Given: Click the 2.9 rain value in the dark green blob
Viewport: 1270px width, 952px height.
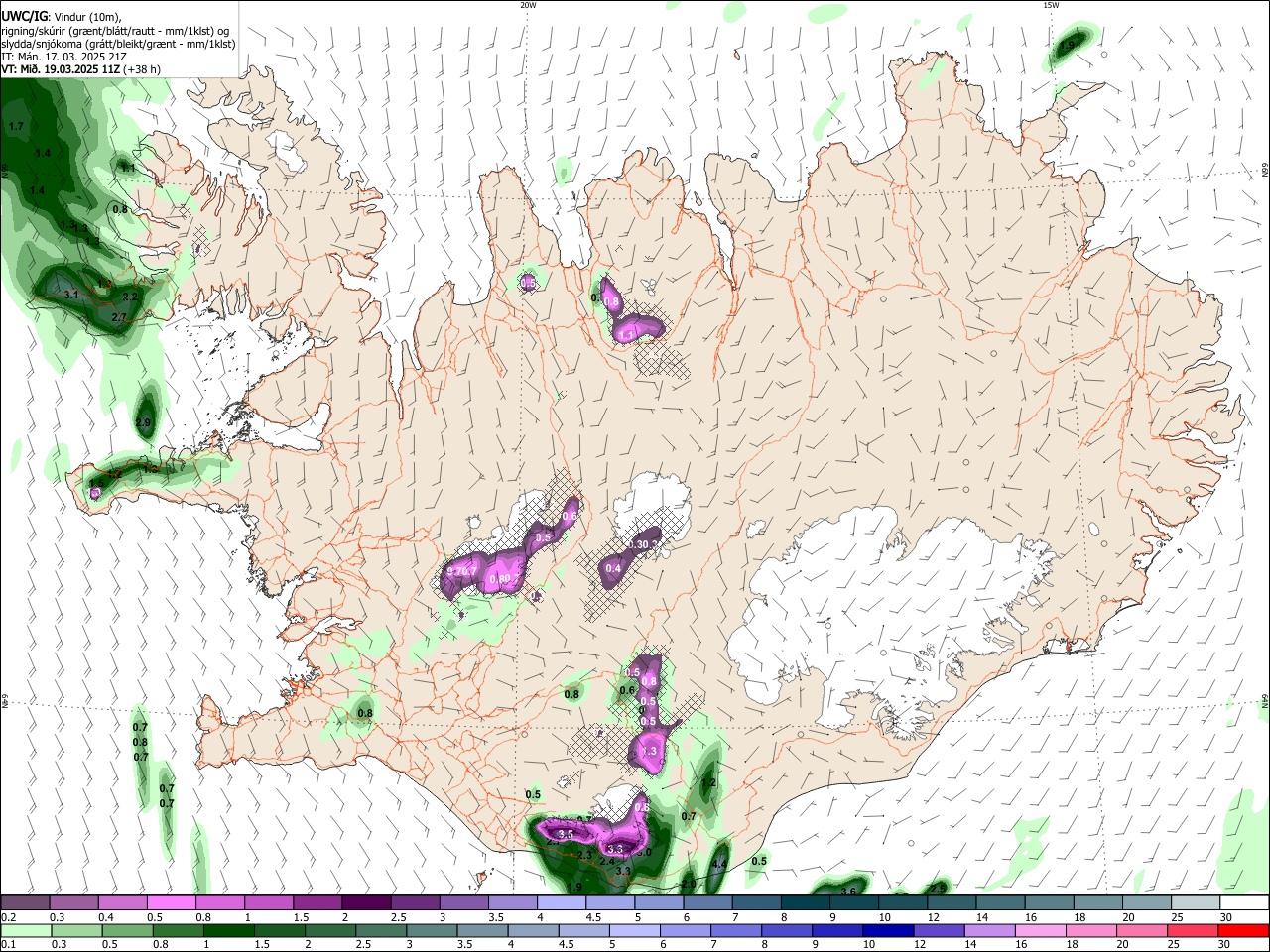Looking at the screenshot, I should point(143,423).
